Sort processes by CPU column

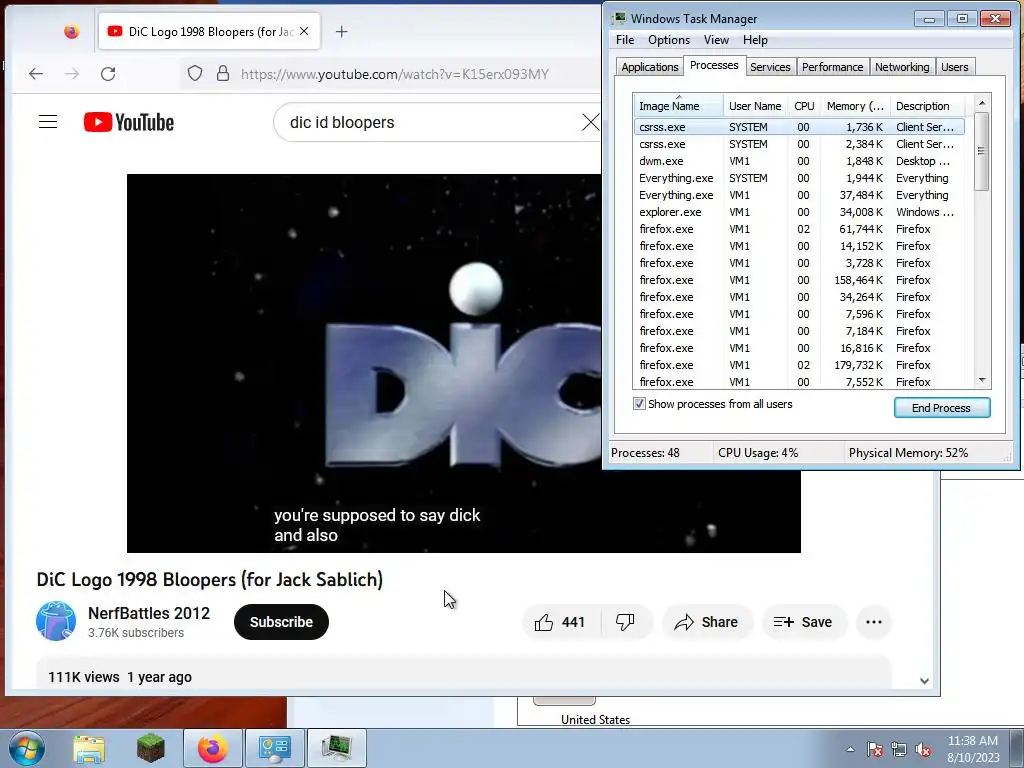pyautogui.click(x=804, y=106)
